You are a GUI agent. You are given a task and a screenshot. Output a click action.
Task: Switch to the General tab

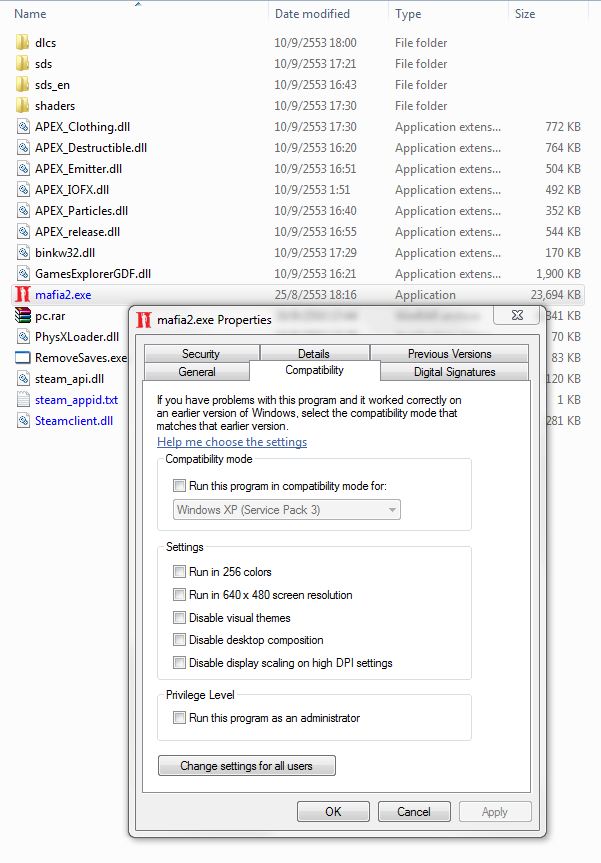[196, 372]
